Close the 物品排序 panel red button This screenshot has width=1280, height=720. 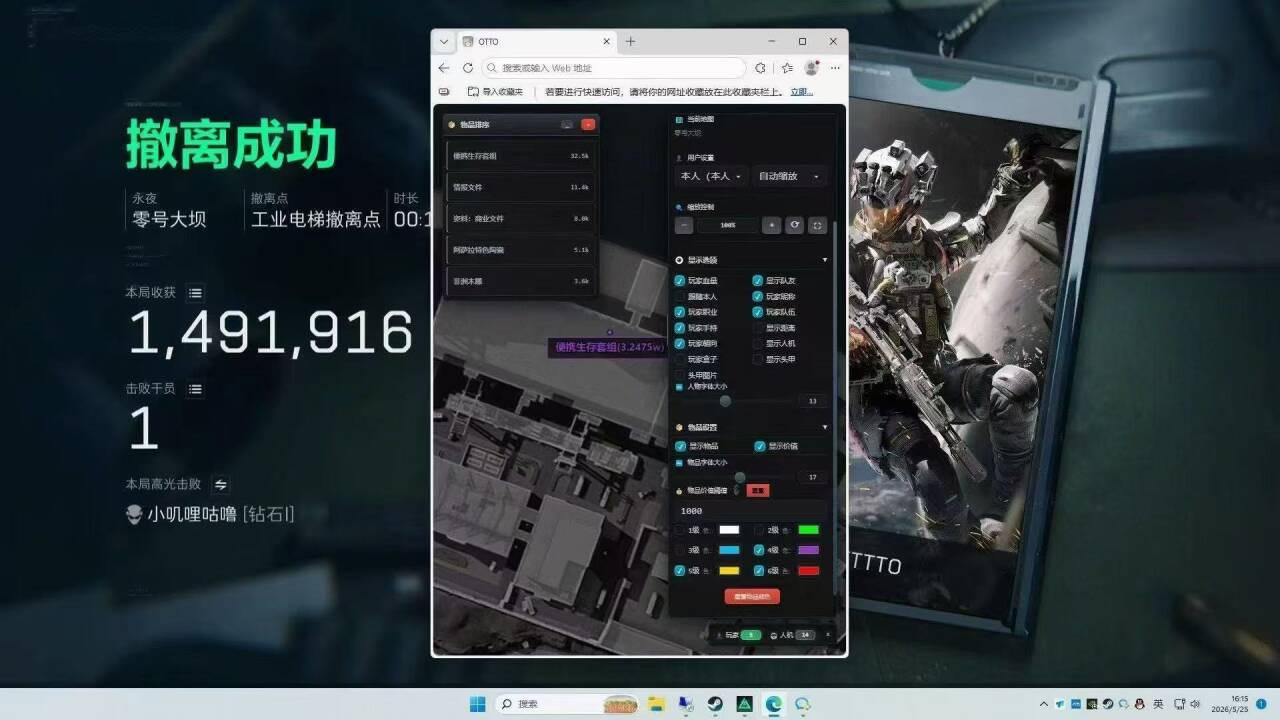coord(588,125)
